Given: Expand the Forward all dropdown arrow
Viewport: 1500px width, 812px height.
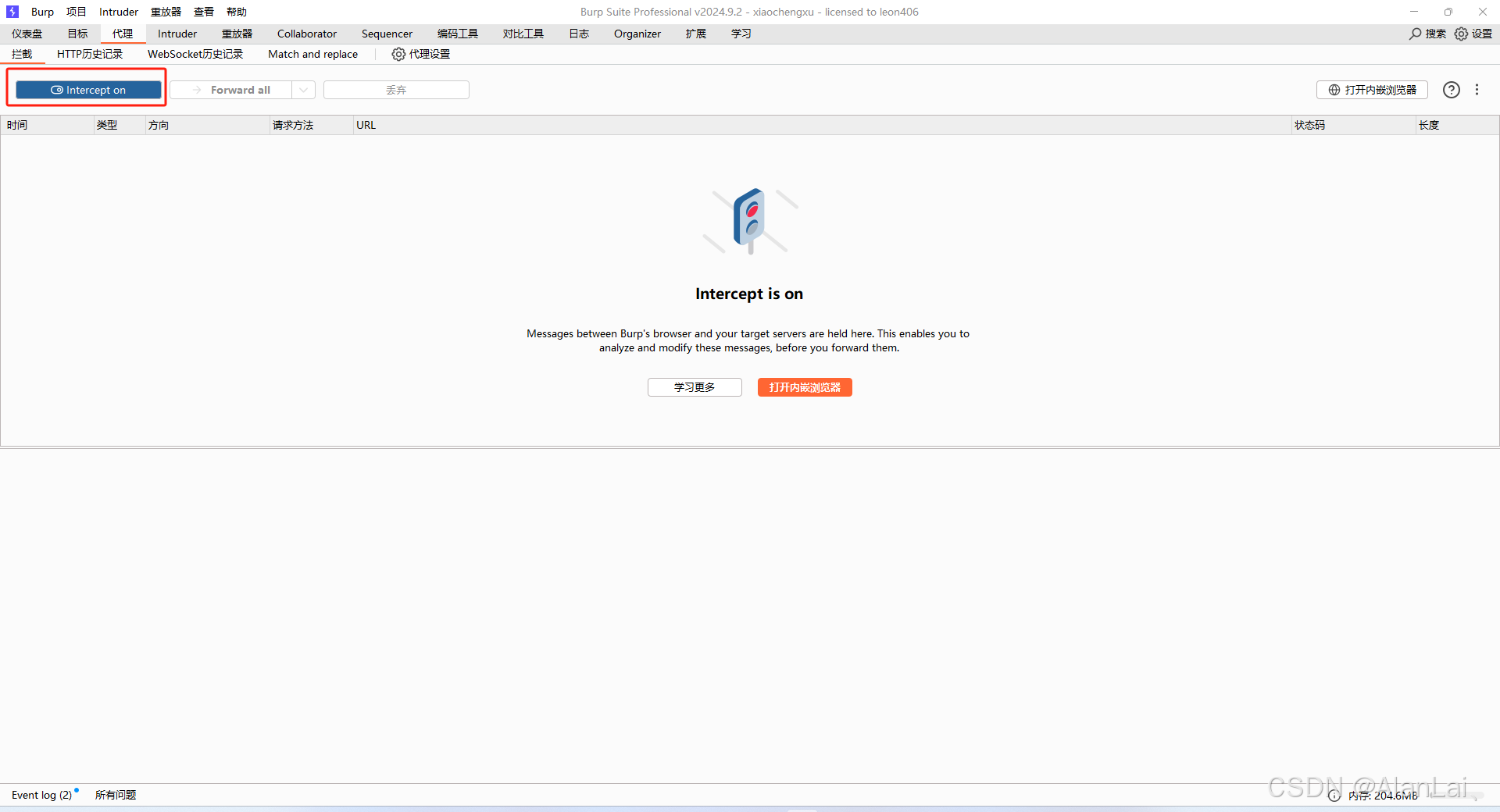Looking at the screenshot, I should click(304, 90).
